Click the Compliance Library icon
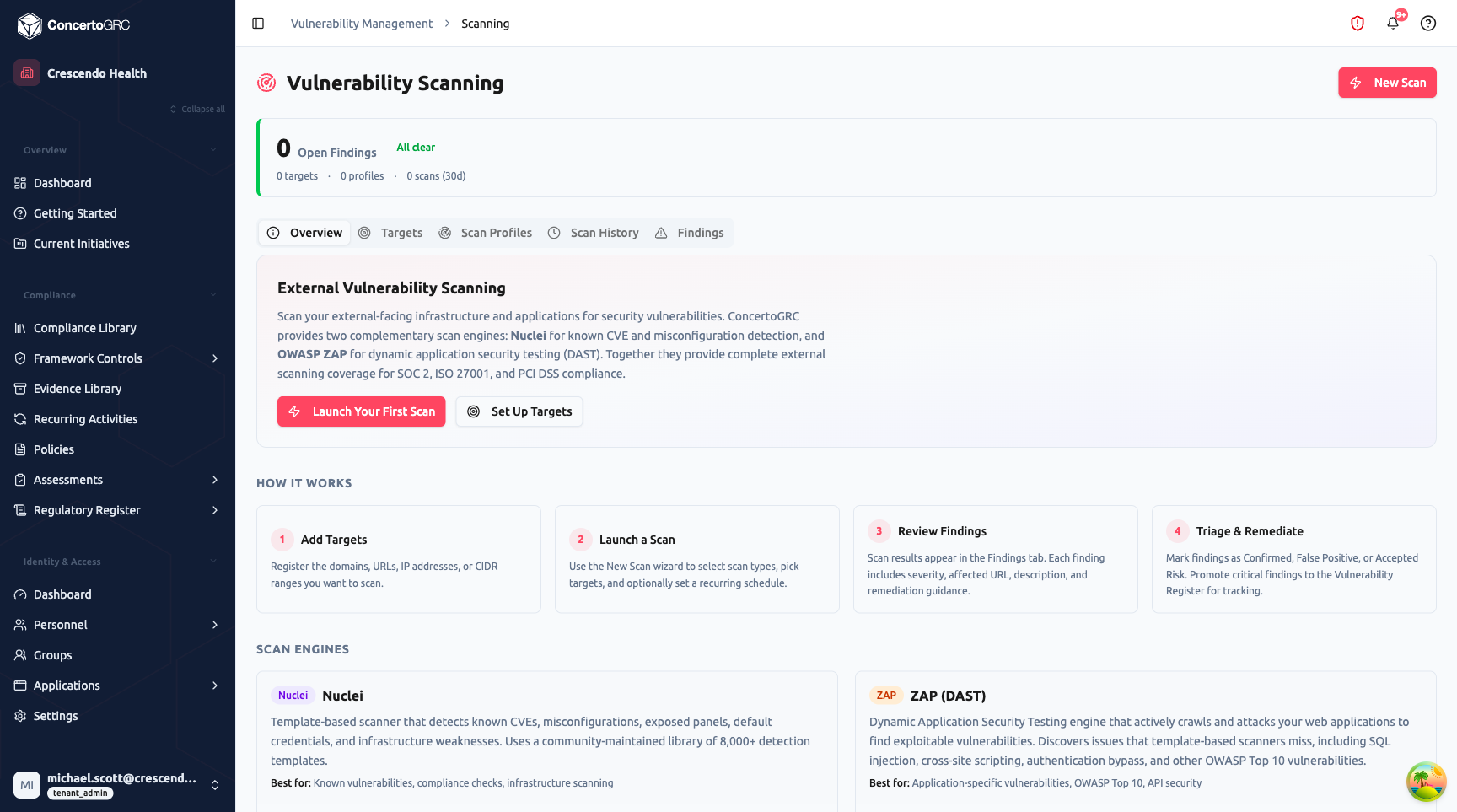Viewport: 1457px width, 812px height. click(20, 328)
